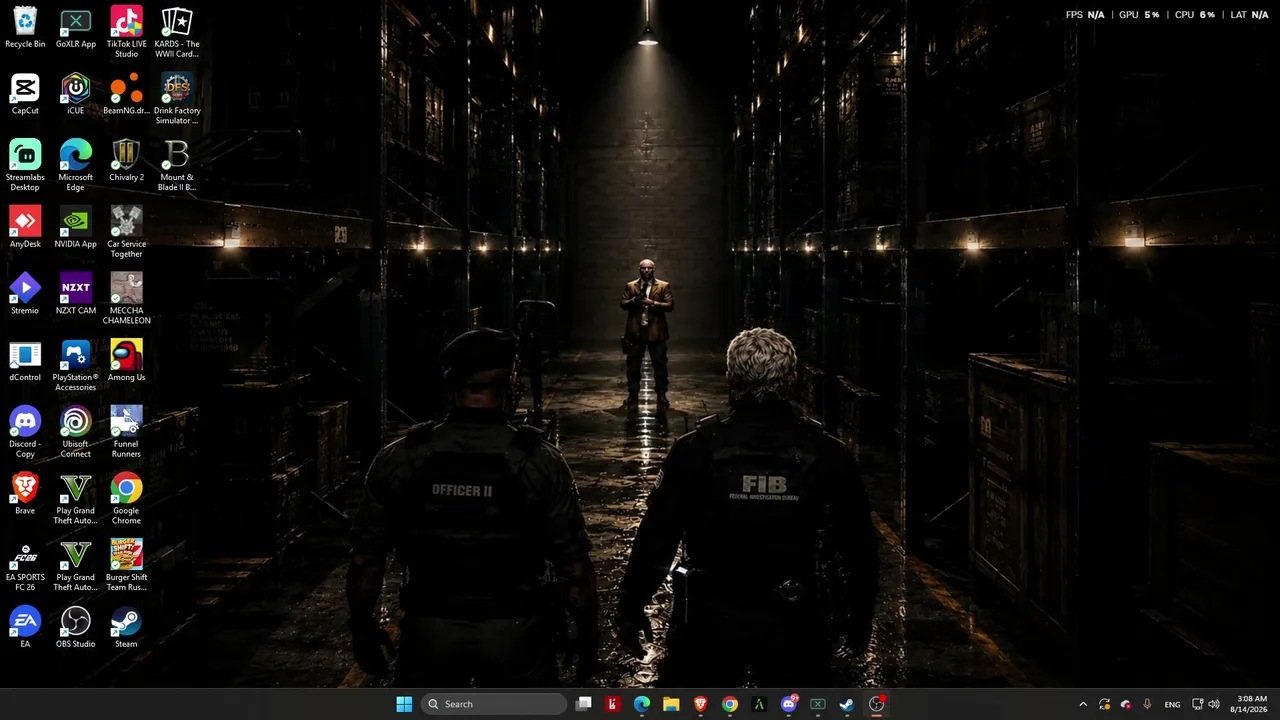Select the Microsoft Edge desktop shortcut
This screenshot has width=1280, height=720.
click(76, 166)
